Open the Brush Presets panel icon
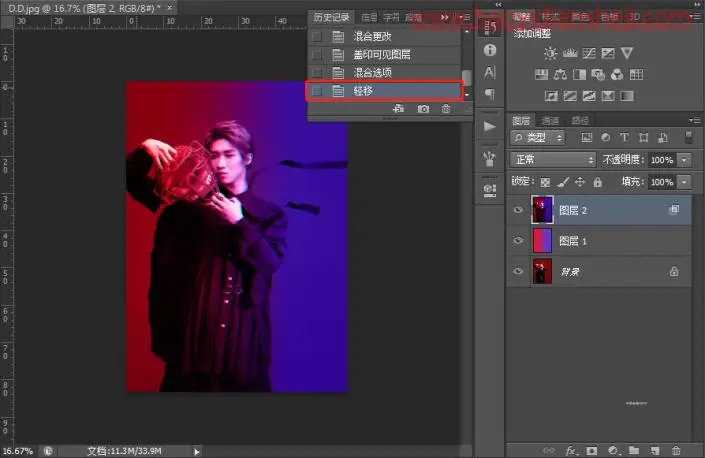 coord(490,159)
